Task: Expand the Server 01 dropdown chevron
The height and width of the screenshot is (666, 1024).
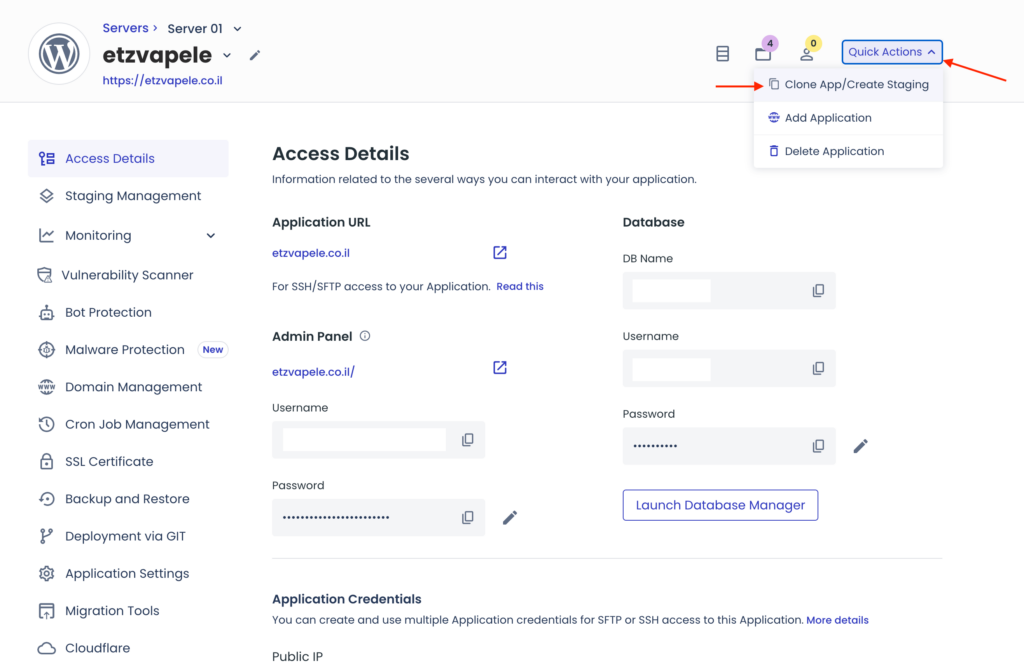Action: point(238,29)
